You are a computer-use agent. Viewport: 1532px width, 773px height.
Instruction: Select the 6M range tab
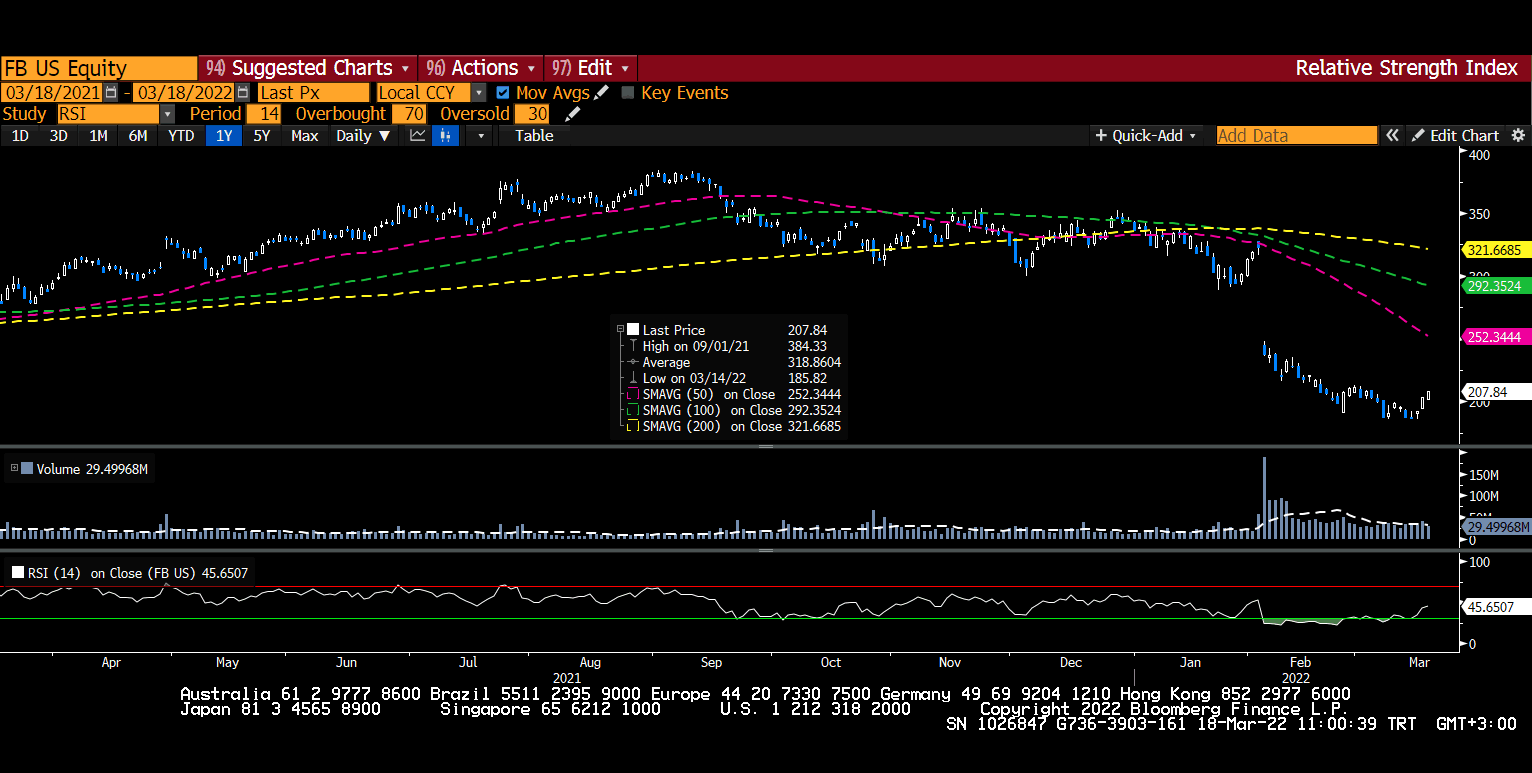[x=138, y=136]
